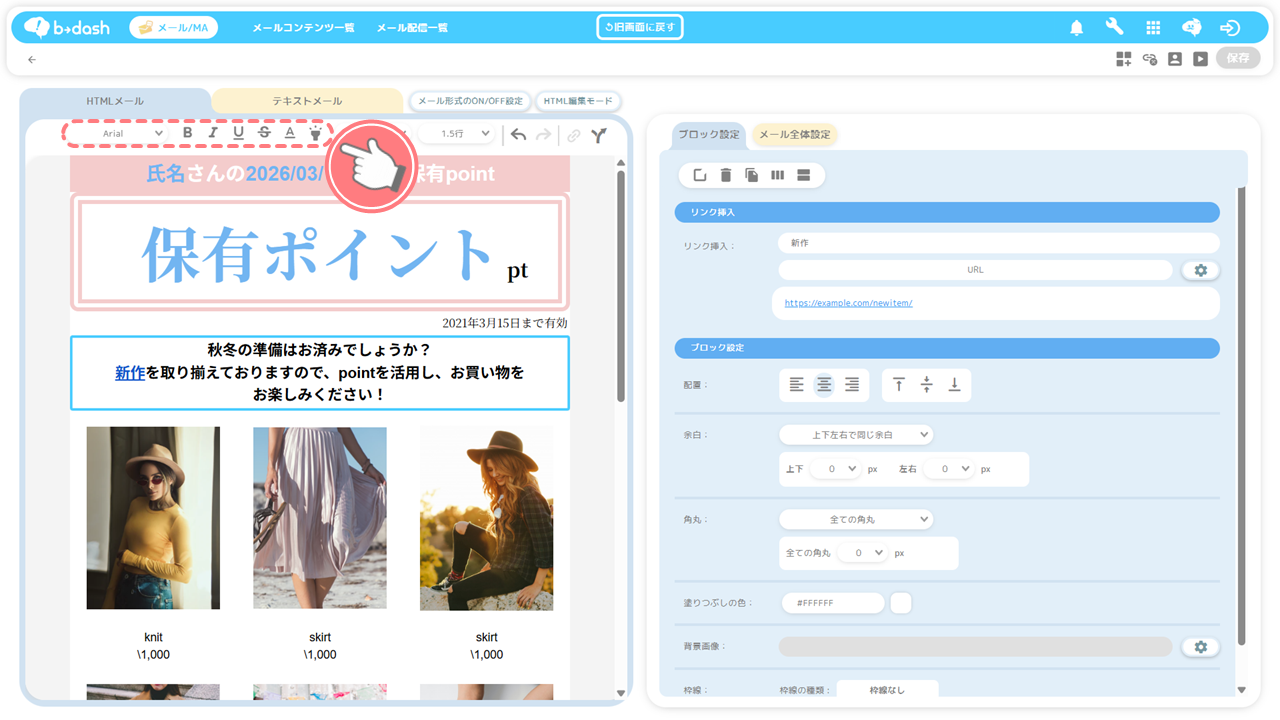Open notifications bell icon
1280x720 pixels.
[1076, 28]
